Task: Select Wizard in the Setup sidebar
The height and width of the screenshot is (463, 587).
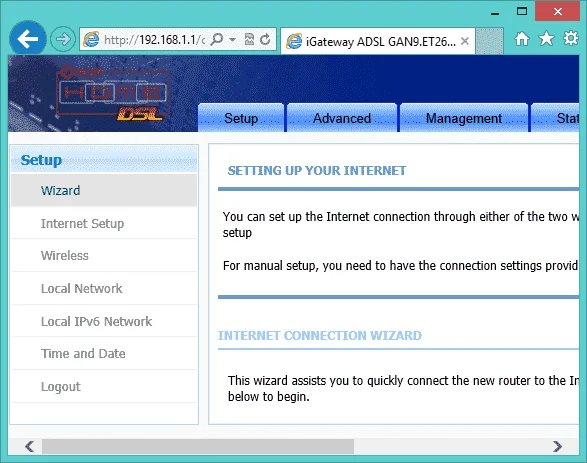Action: click(104, 190)
